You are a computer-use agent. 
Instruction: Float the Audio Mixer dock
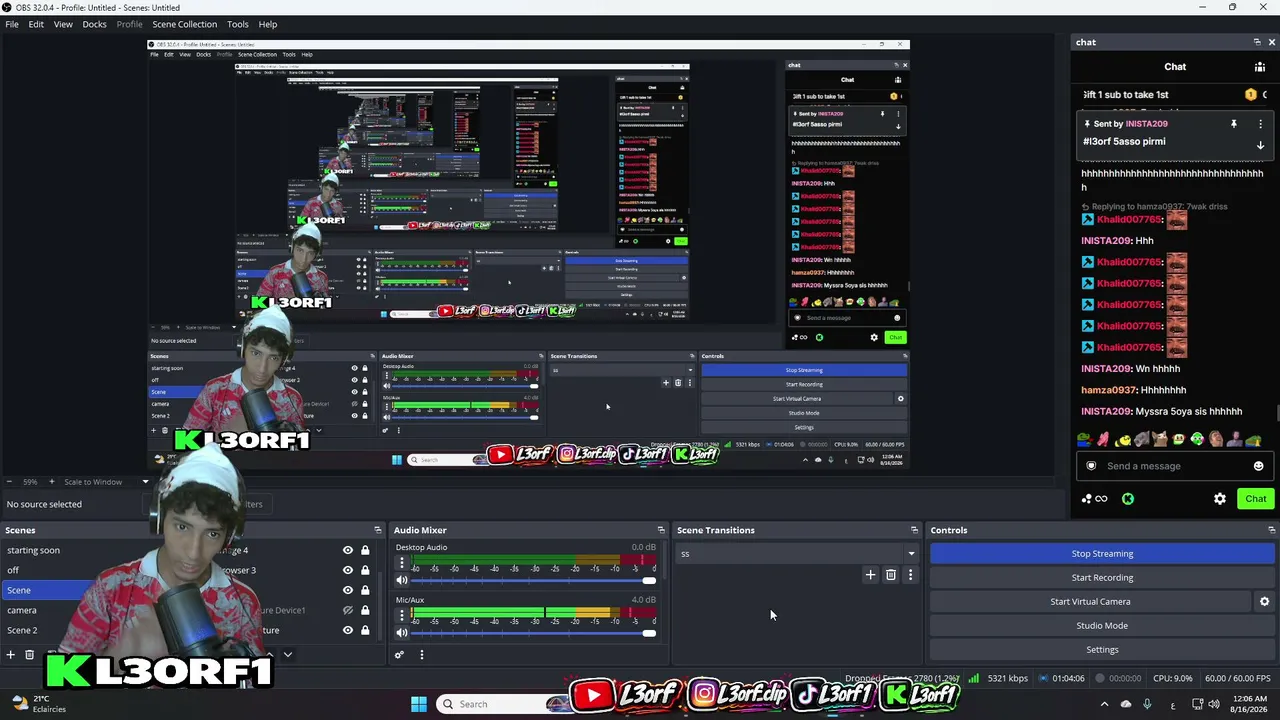(661, 530)
